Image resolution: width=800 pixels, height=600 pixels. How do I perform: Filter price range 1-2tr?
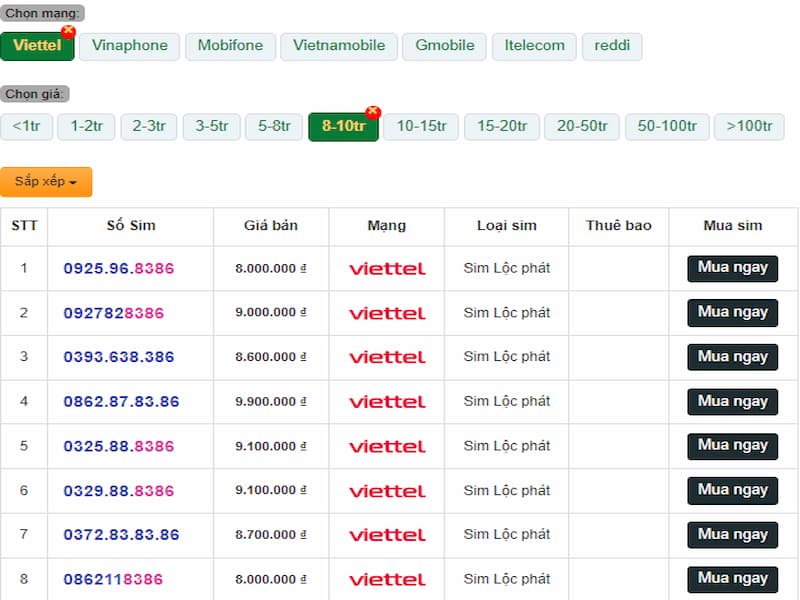86,127
